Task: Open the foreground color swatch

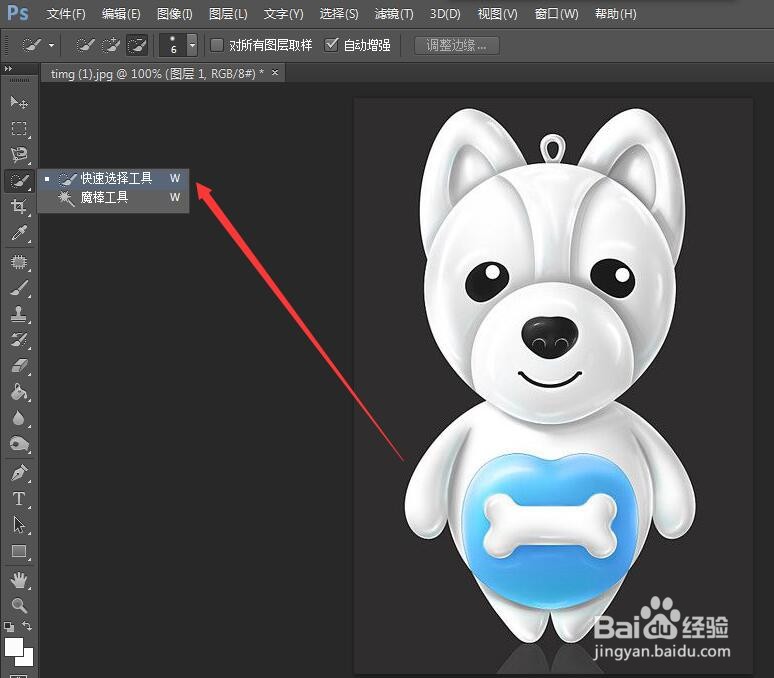Action: pos(12,645)
